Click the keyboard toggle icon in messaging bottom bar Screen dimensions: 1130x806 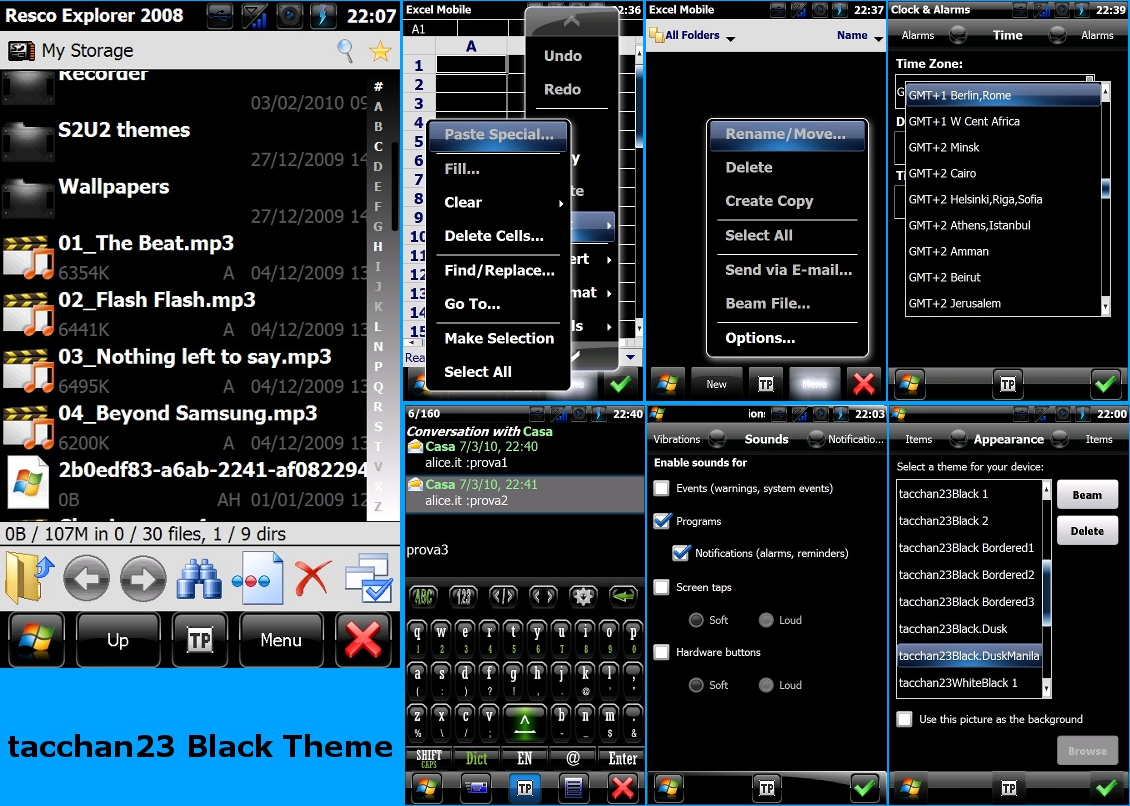pyautogui.click(x=476, y=787)
